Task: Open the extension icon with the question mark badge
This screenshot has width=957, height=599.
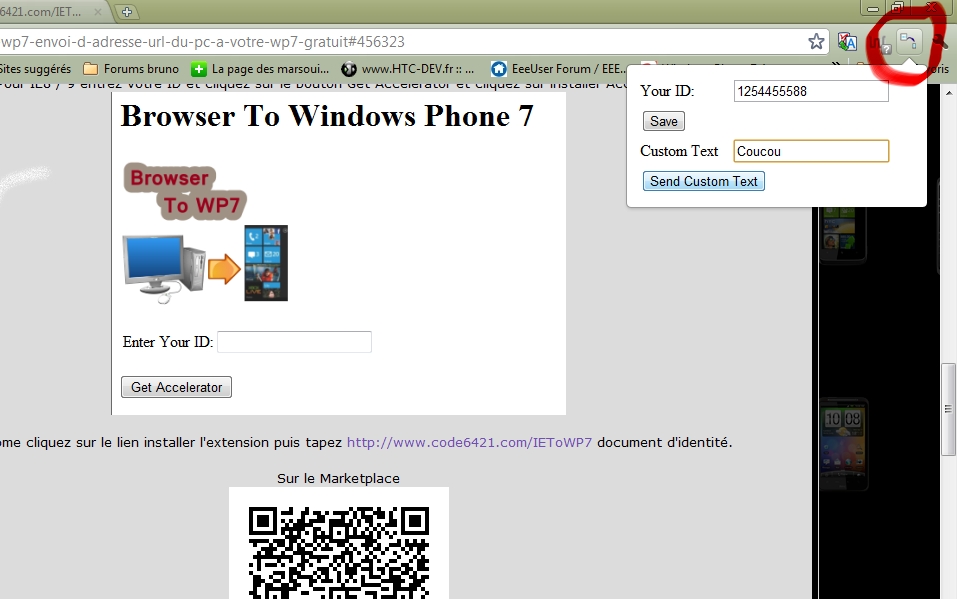Action: click(879, 43)
